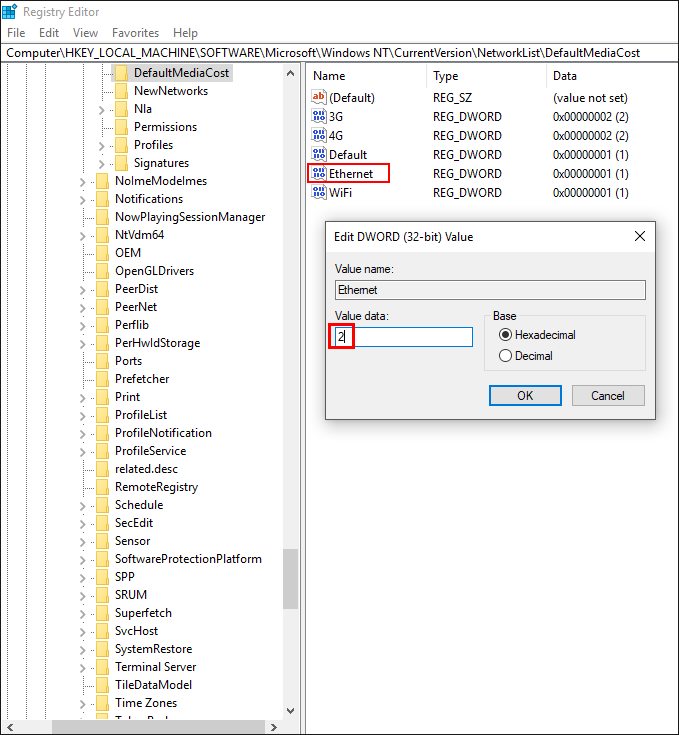The height and width of the screenshot is (735, 679).
Task: Select the related.desc tree item
Action: [x=146, y=469]
